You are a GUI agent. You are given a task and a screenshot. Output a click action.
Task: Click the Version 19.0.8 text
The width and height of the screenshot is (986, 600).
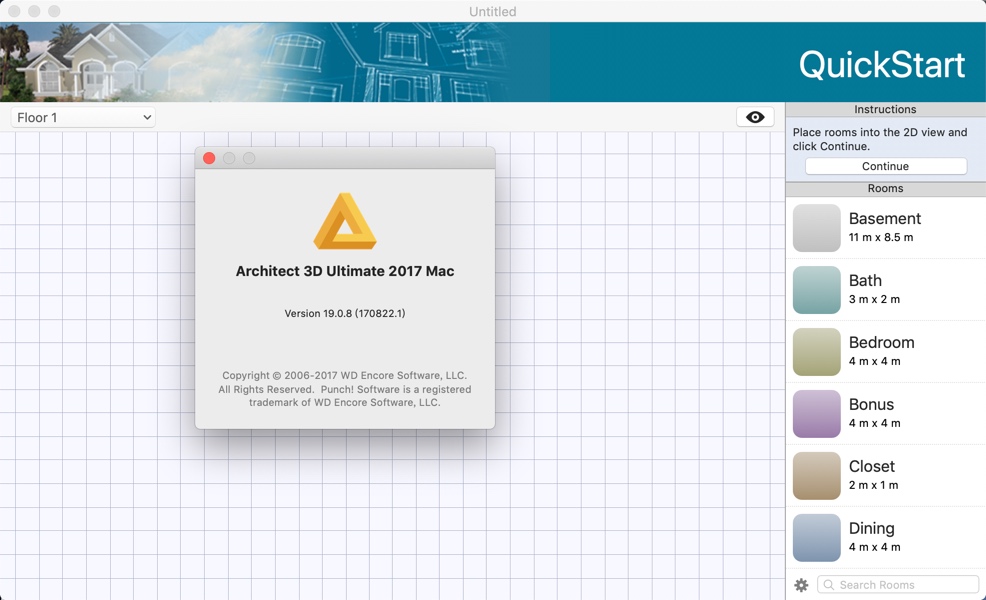(345, 313)
